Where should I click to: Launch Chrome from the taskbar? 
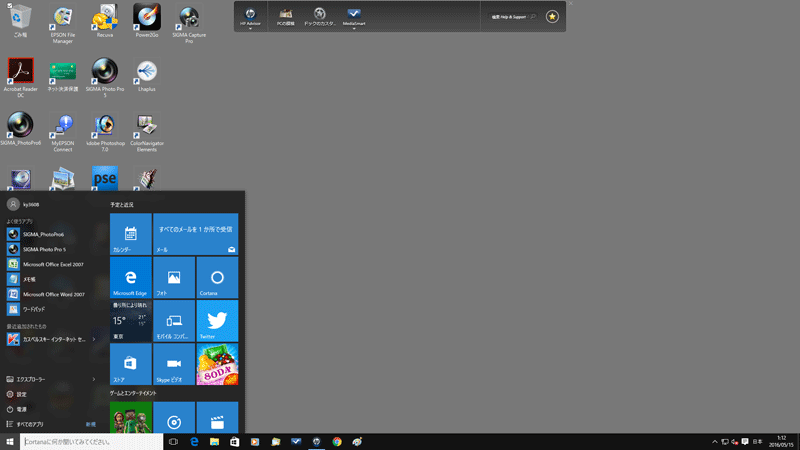pyautogui.click(x=337, y=442)
